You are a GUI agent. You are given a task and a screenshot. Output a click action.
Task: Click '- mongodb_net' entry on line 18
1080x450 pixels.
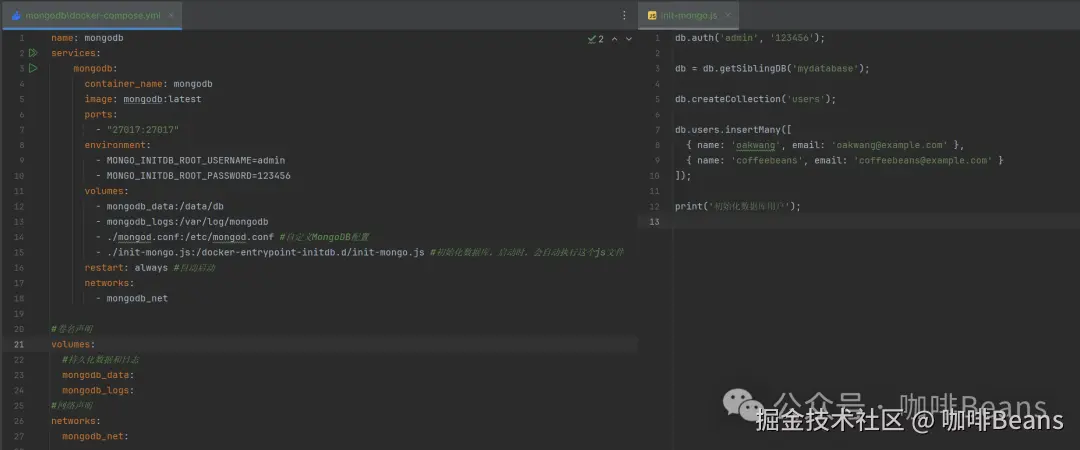(132, 298)
